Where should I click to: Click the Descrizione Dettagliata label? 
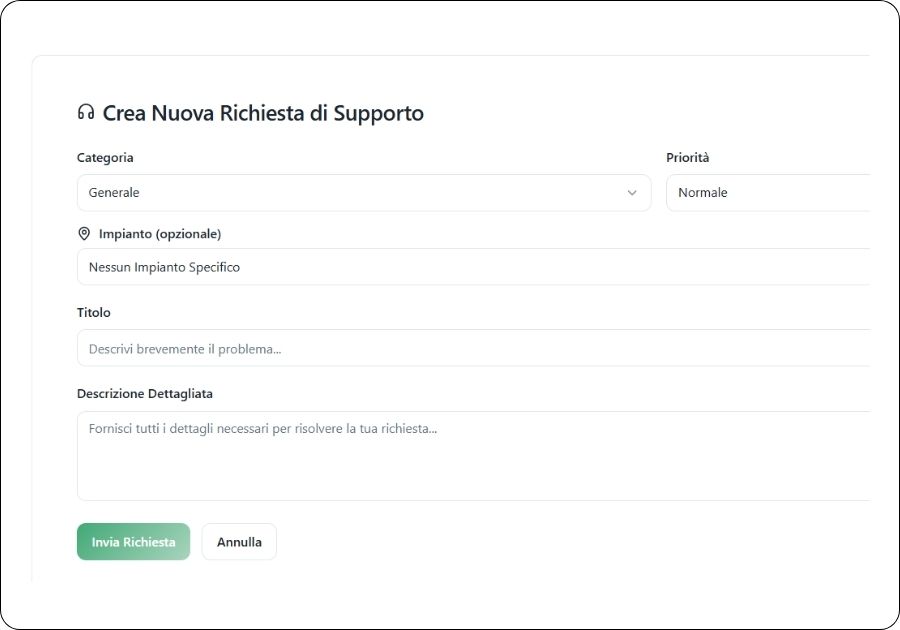[145, 394]
